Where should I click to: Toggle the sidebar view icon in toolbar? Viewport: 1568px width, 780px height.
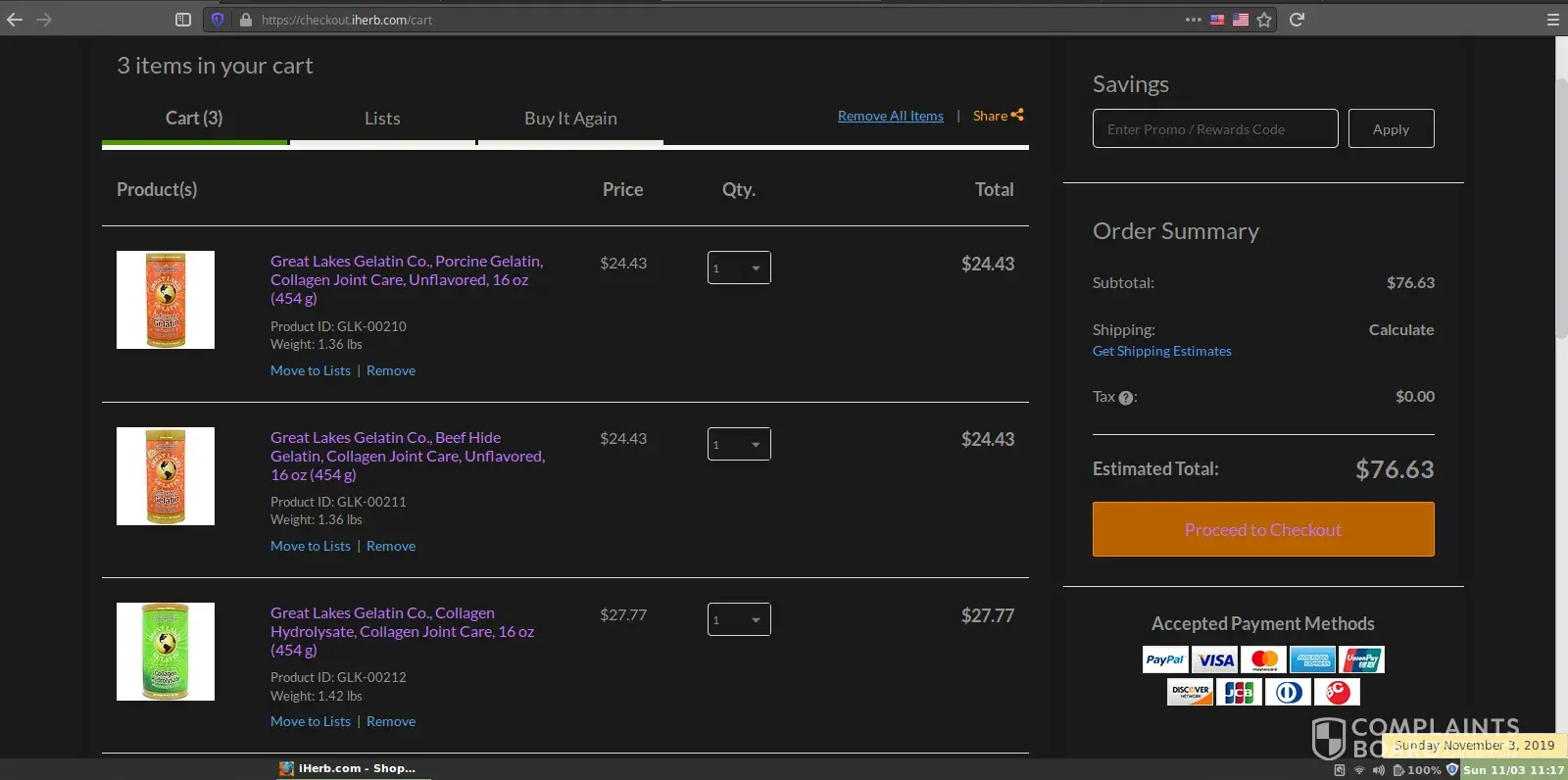pos(183,20)
